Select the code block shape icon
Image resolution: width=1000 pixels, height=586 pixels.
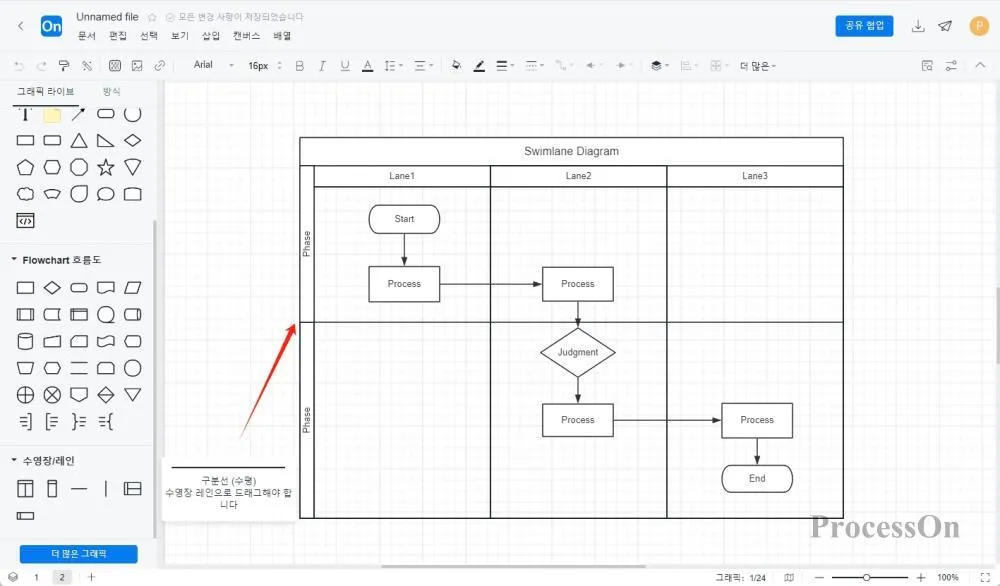[x=25, y=221]
